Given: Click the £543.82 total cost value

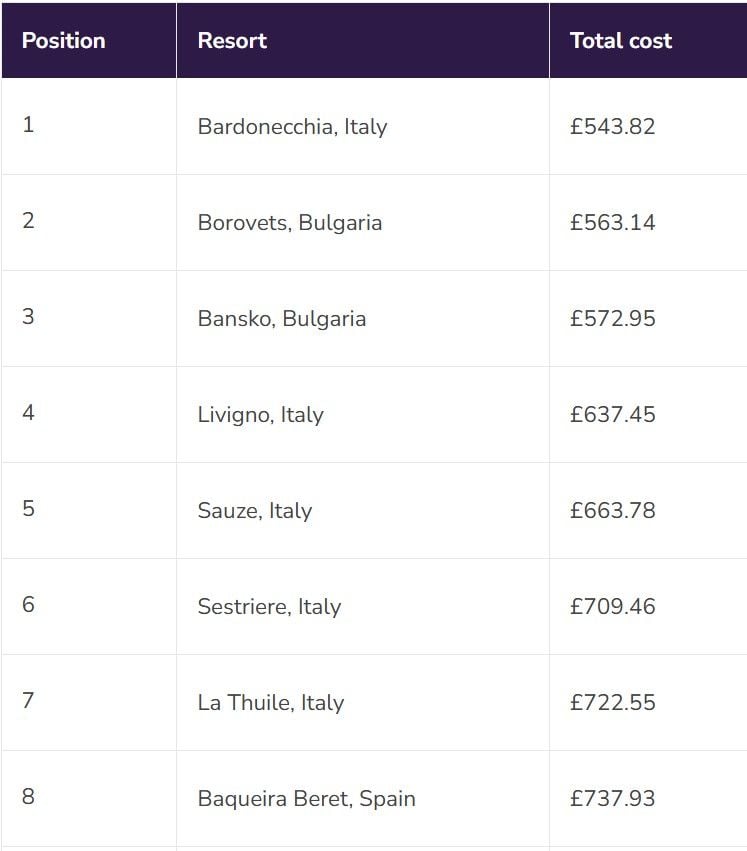Looking at the screenshot, I should pyautogui.click(x=613, y=126).
